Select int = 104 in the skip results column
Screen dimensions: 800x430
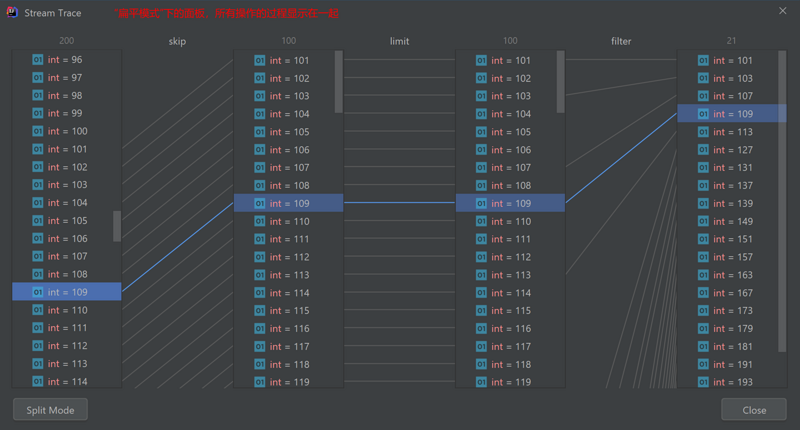pyautogui.click(x=288, y=114)
